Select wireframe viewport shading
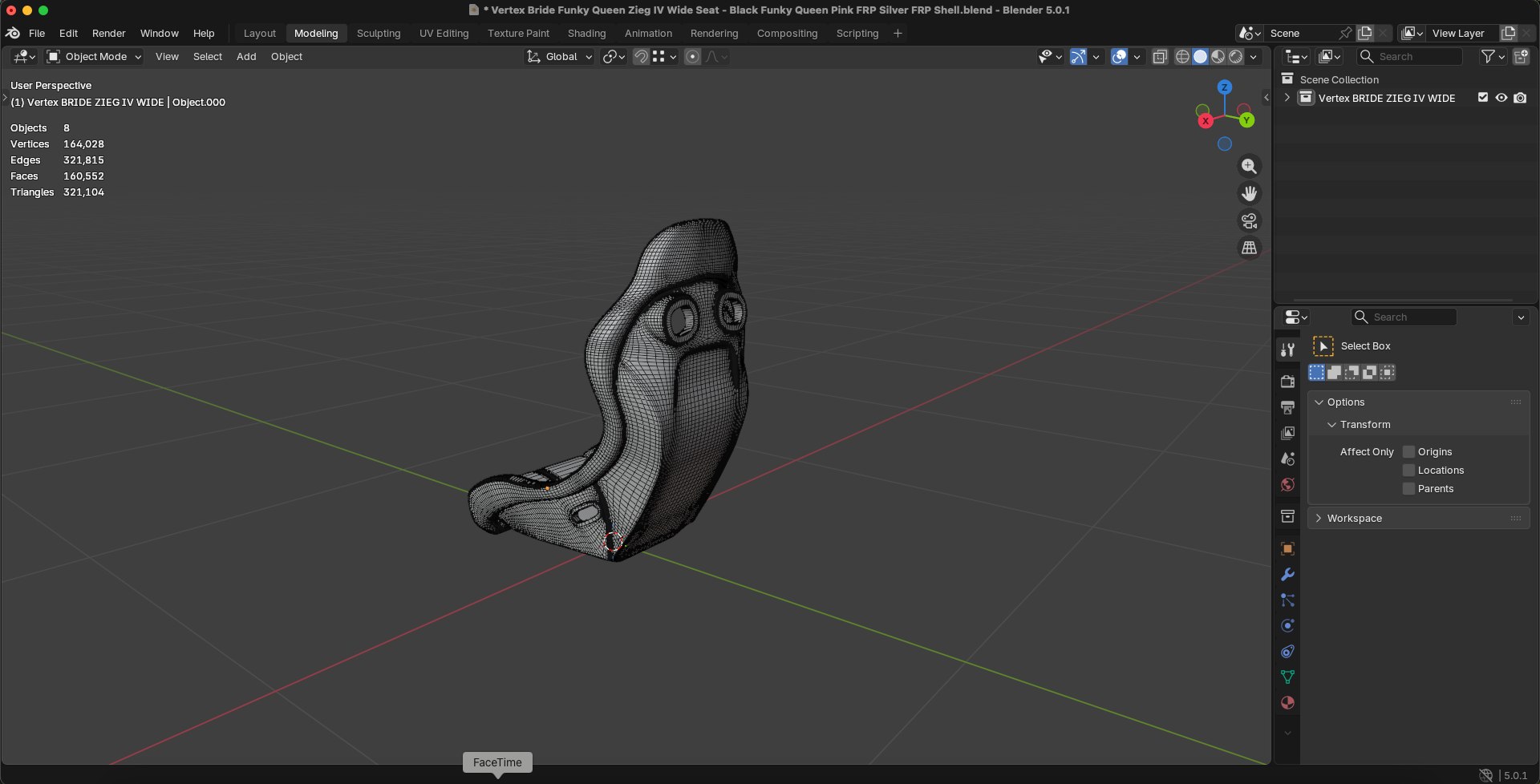Screen dimensions: 1540x784 click(x=1182, y=57)
